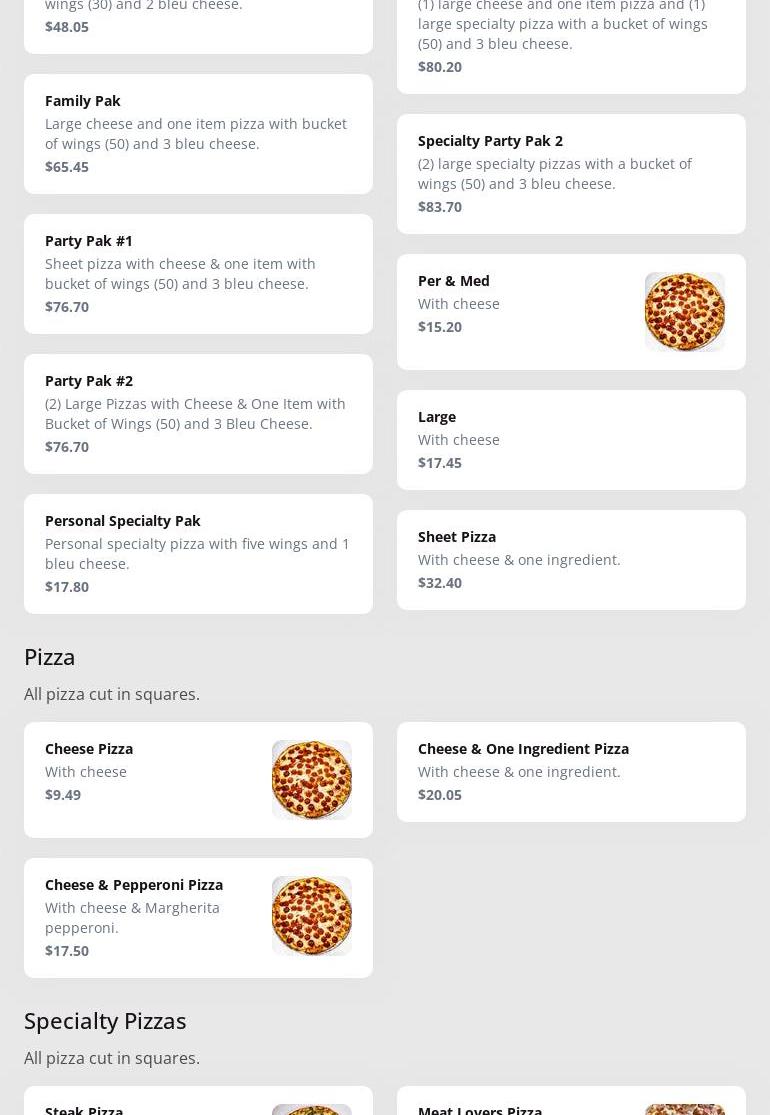
Task: Click the Steak Pizza thumbnail at bottom
Action: pos(311,1109)
